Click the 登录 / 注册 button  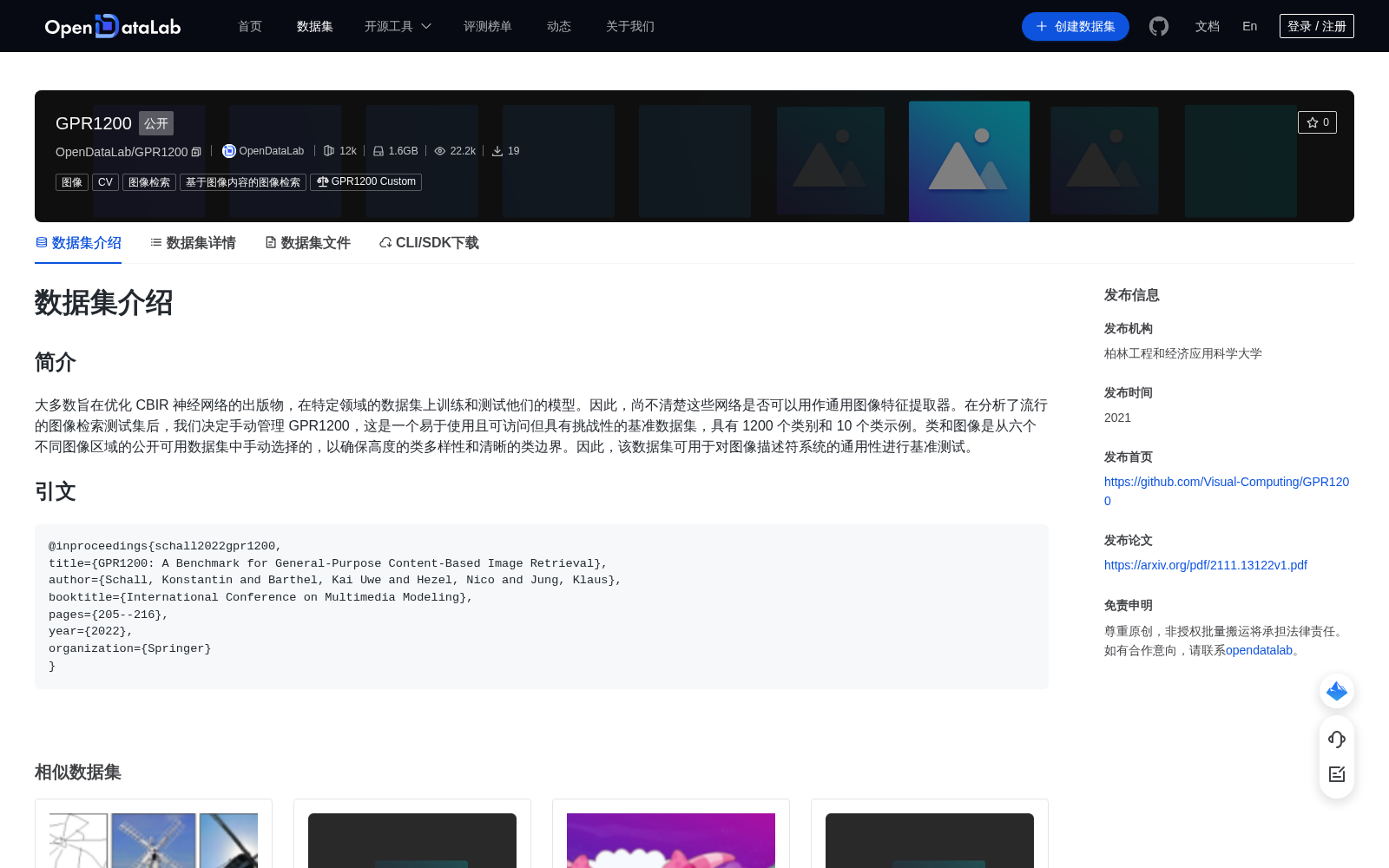pos(1317,26)
